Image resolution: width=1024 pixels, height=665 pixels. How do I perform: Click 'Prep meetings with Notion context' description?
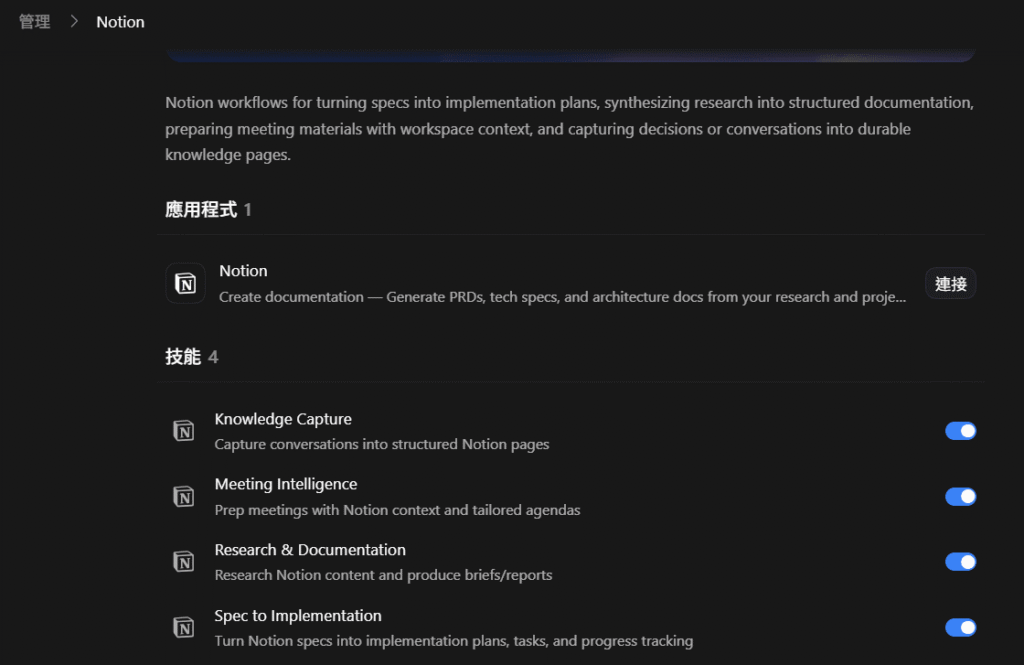click(x=397, y=510)
